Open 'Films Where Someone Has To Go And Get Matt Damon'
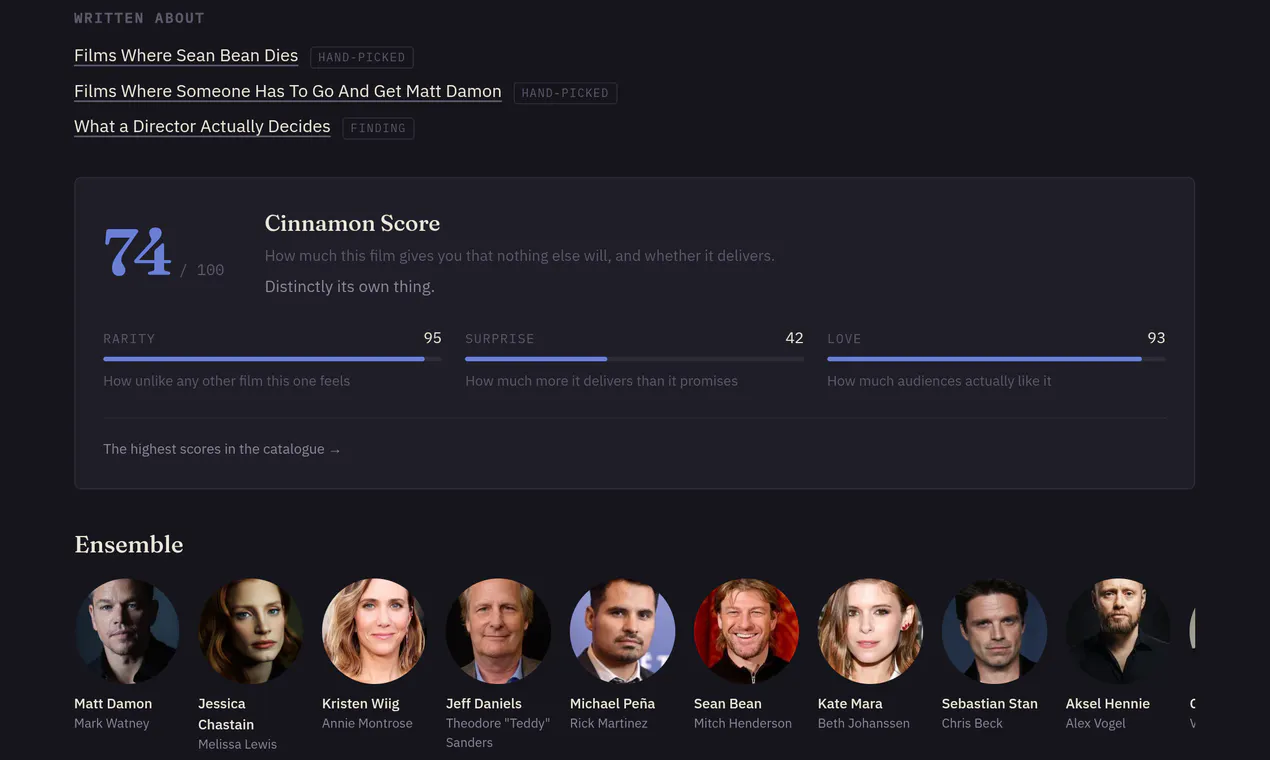This screenshot has height=760, width=1270. pos(288,91)
